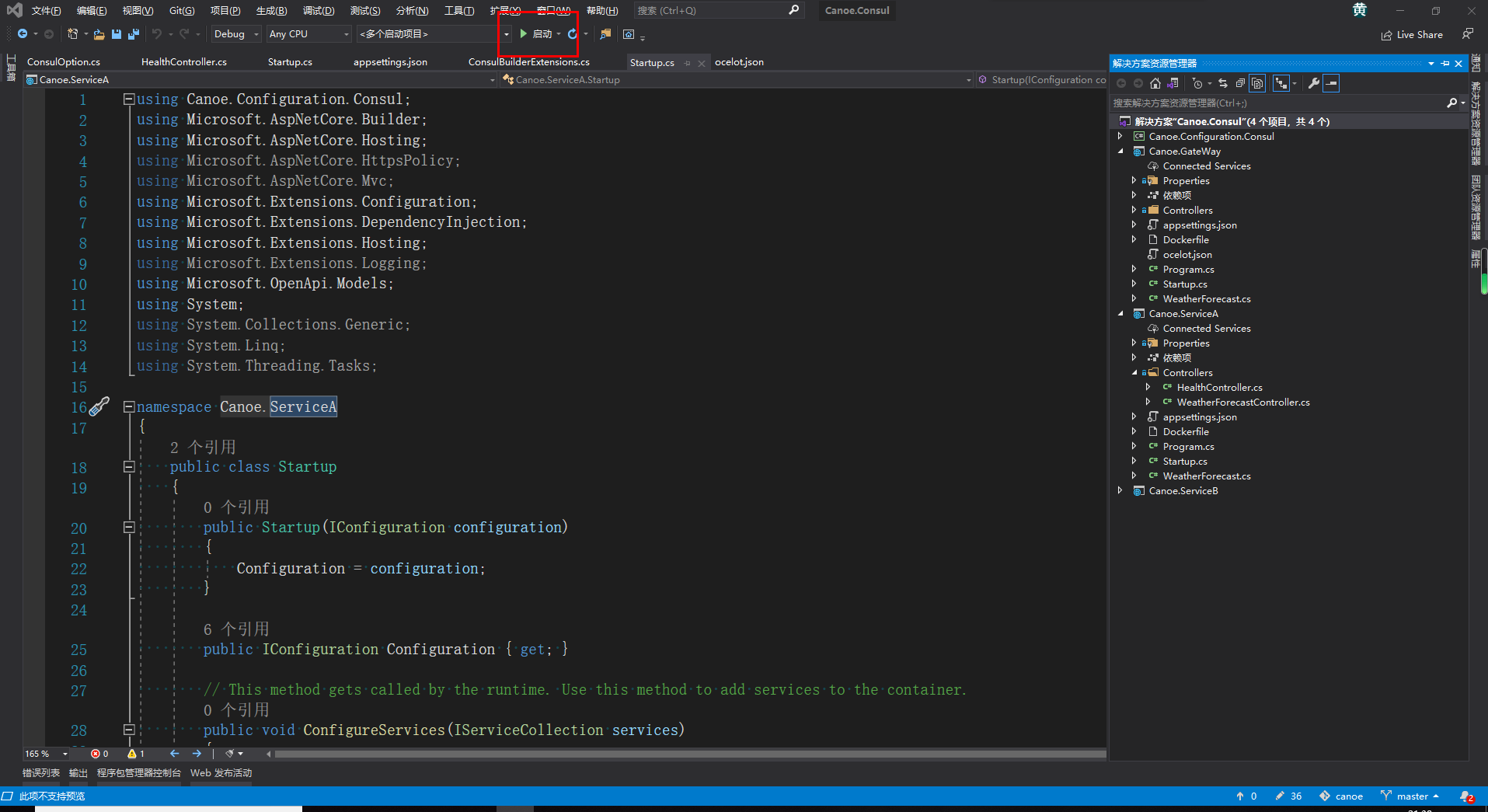Click the notifications bell in status bar

(x=1466, y=796)
